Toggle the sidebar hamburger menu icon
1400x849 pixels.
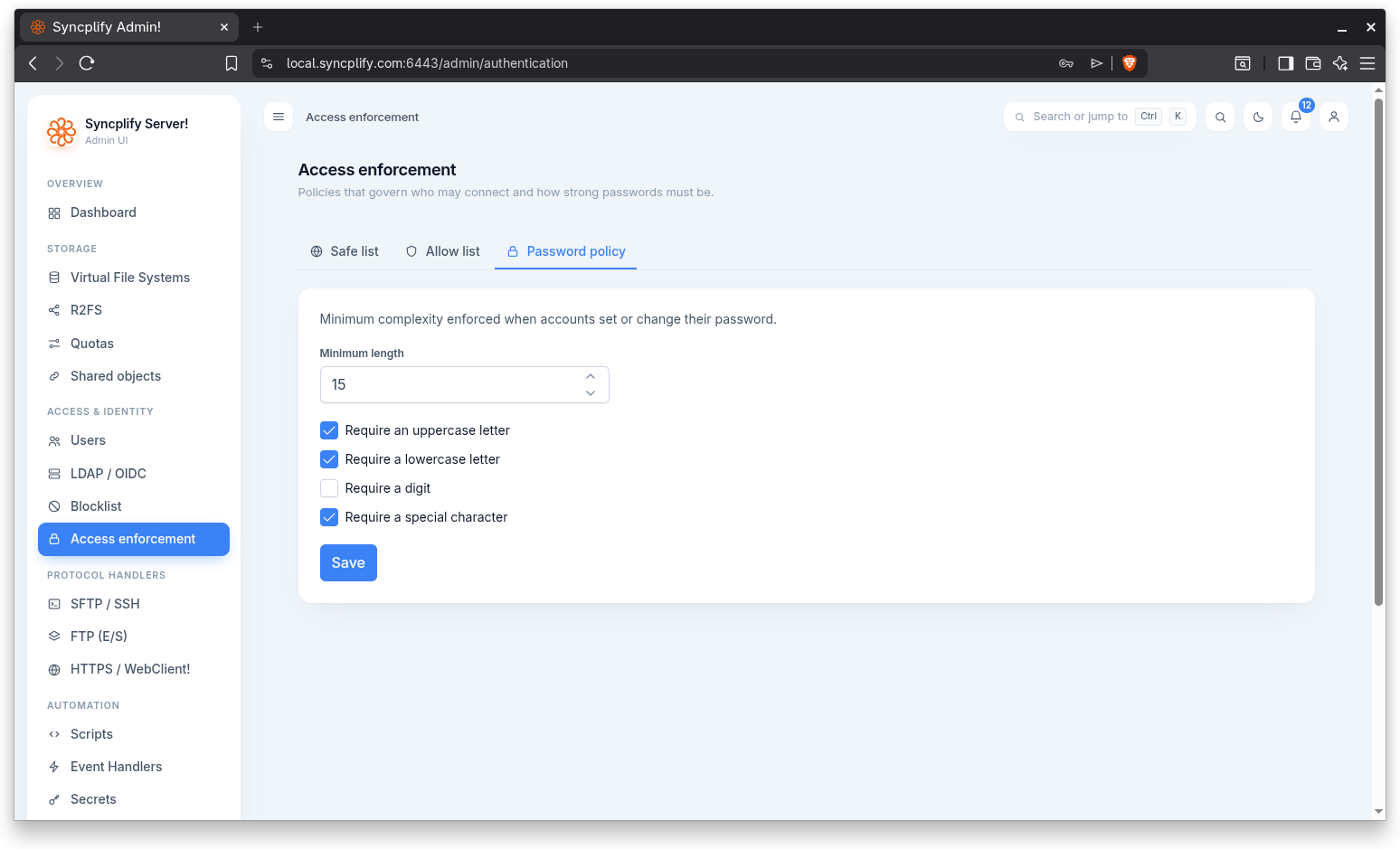279,117
